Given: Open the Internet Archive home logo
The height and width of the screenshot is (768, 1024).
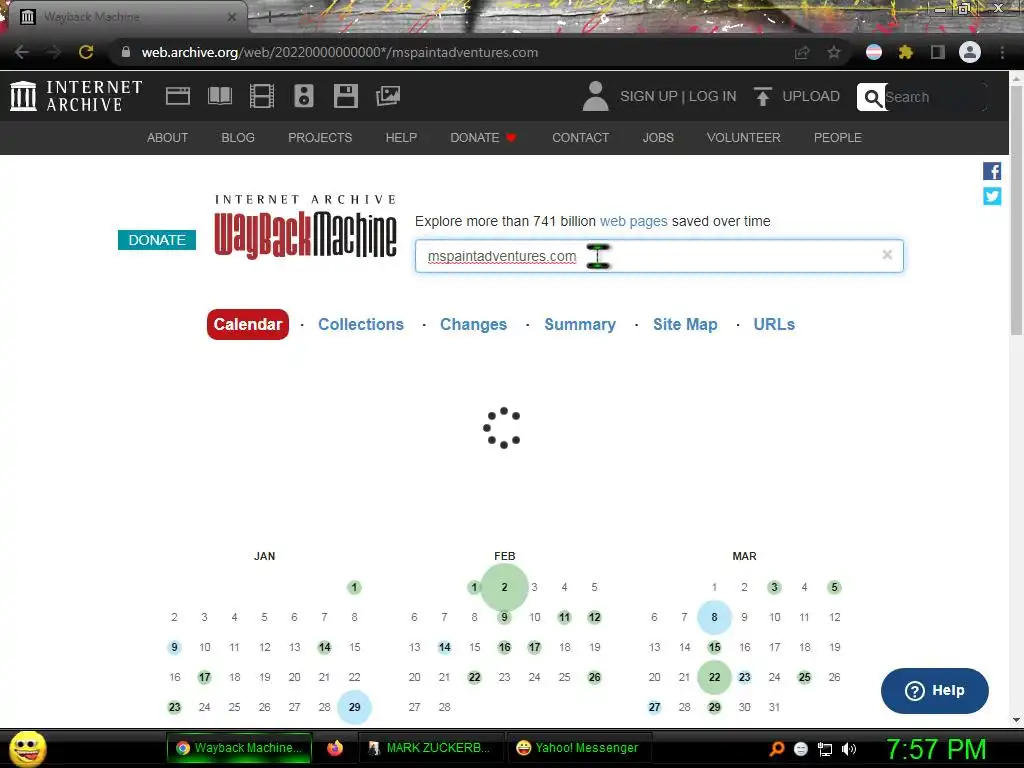Looking at the screenshot, I should (x=76, y=96).
